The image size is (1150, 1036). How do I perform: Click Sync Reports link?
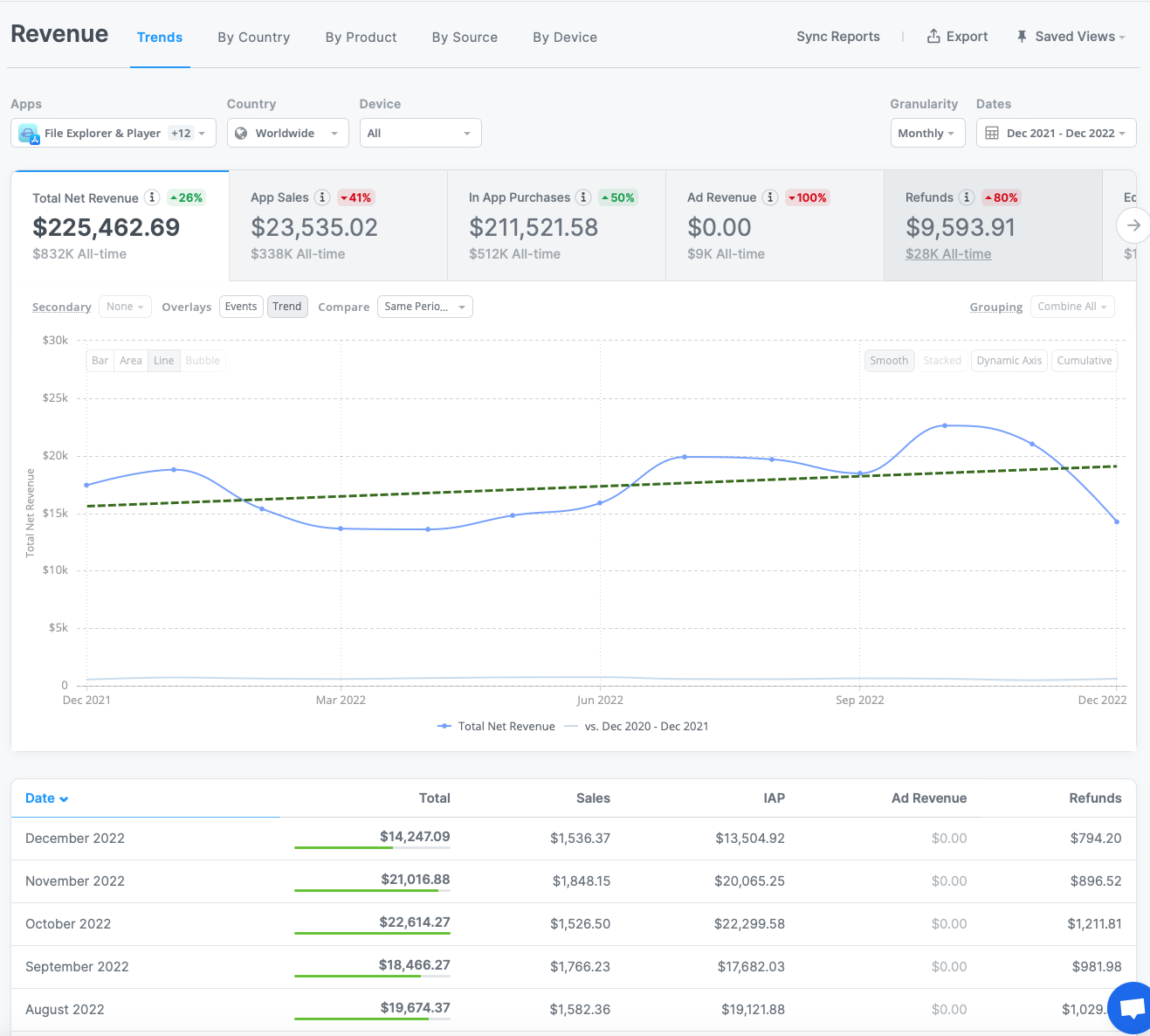(837, 37)
